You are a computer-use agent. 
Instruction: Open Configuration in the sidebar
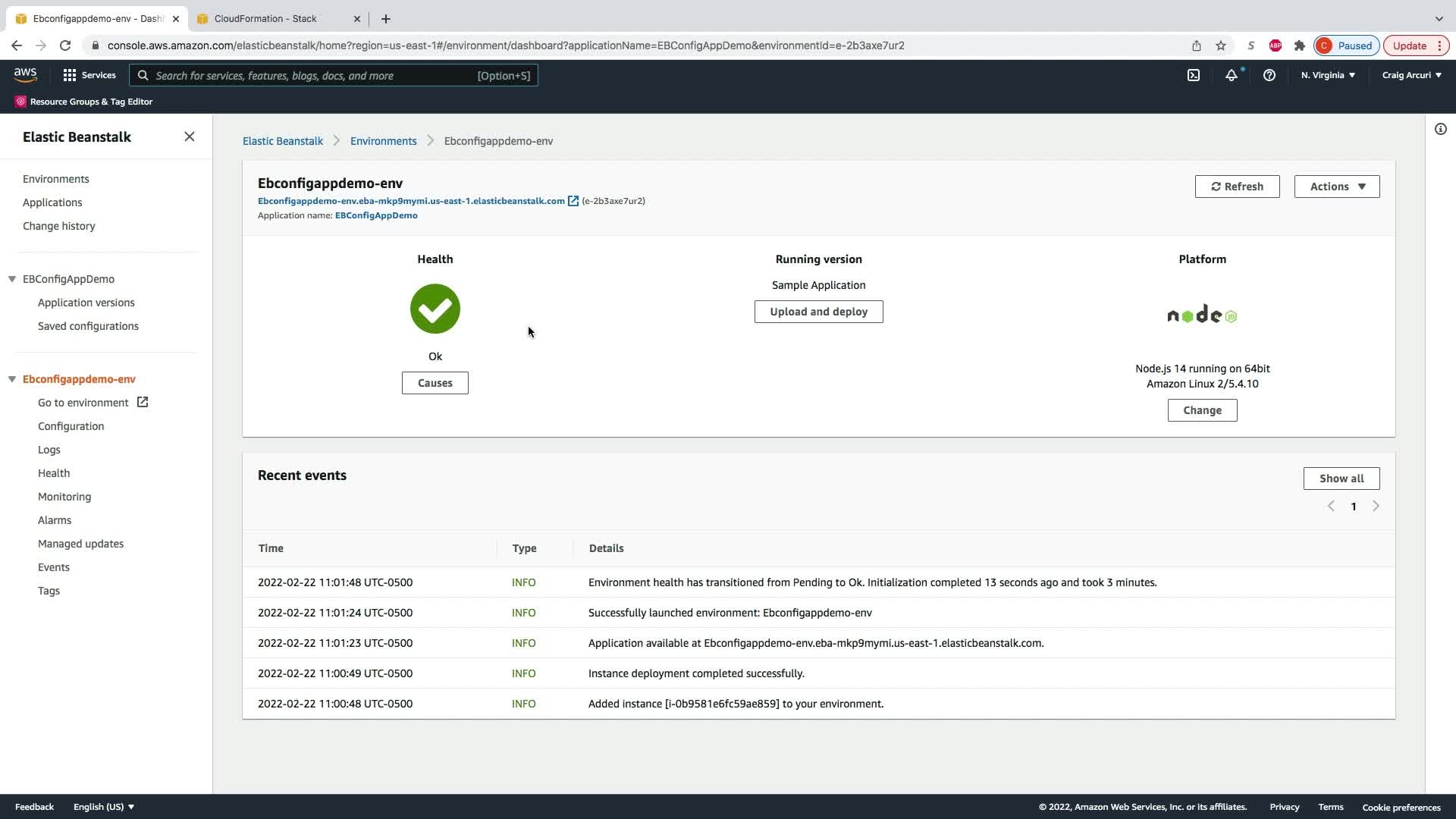point(71,426)
